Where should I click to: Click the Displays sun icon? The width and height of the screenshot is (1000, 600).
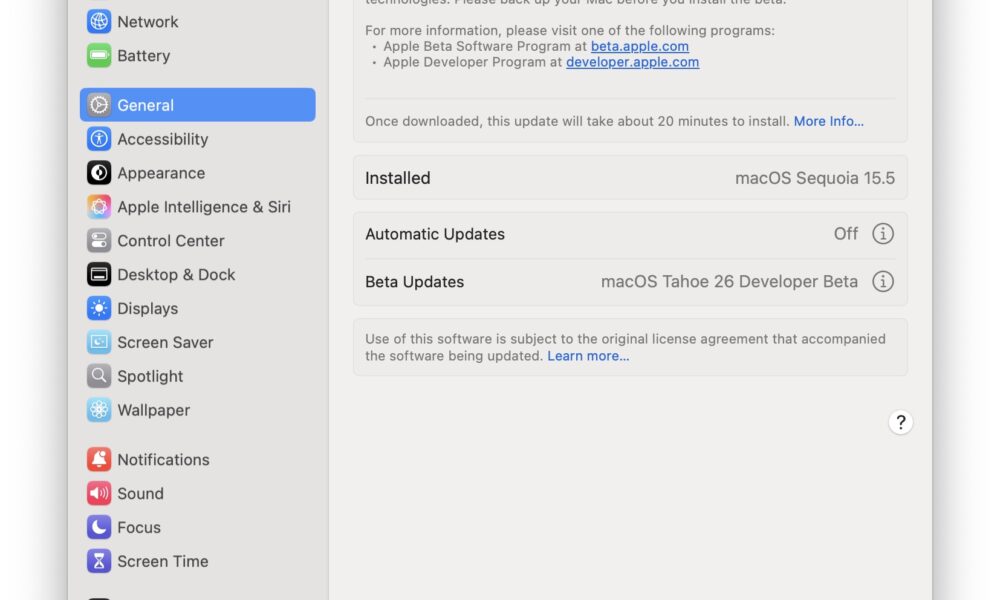pos(99,308)
